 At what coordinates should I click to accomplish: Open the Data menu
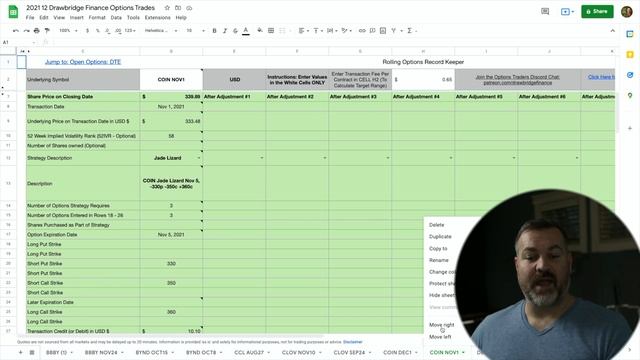(116, 18)
